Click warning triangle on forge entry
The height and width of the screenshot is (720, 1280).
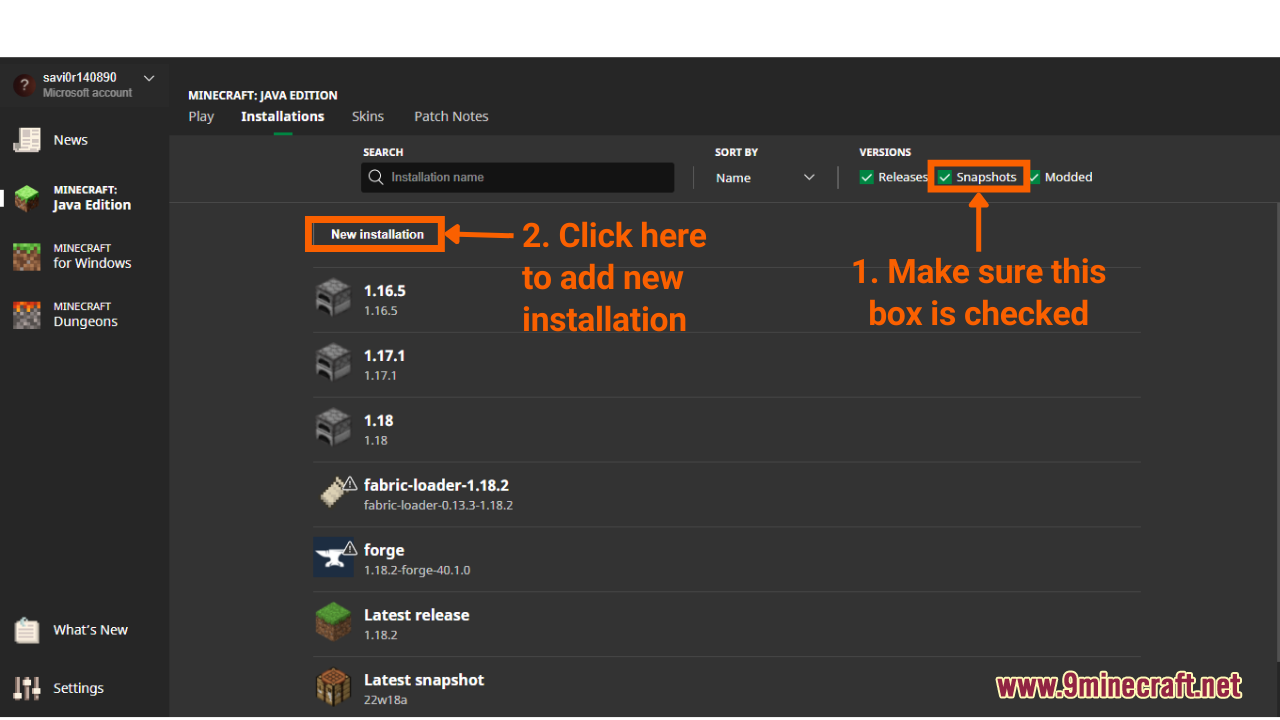[350, 548]
